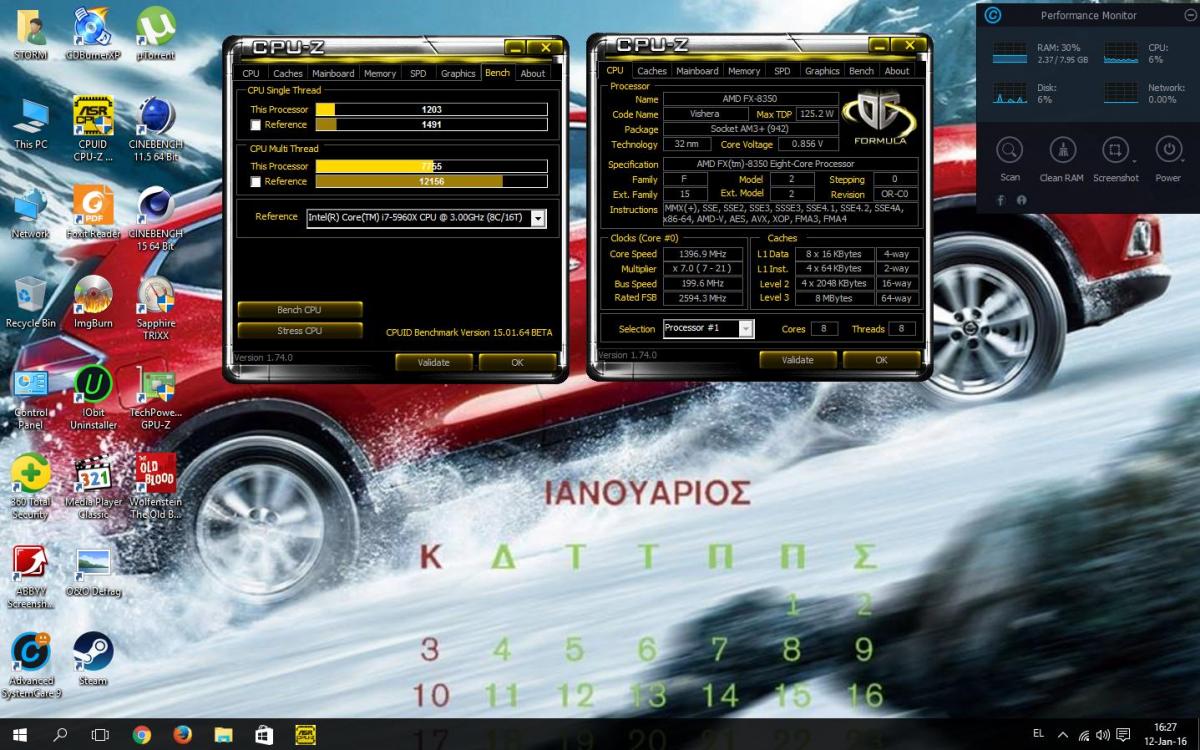This screenshot has height=750, width=1200.
Task: Select the 360 Total Security icon
Action: tap(31, 488)
